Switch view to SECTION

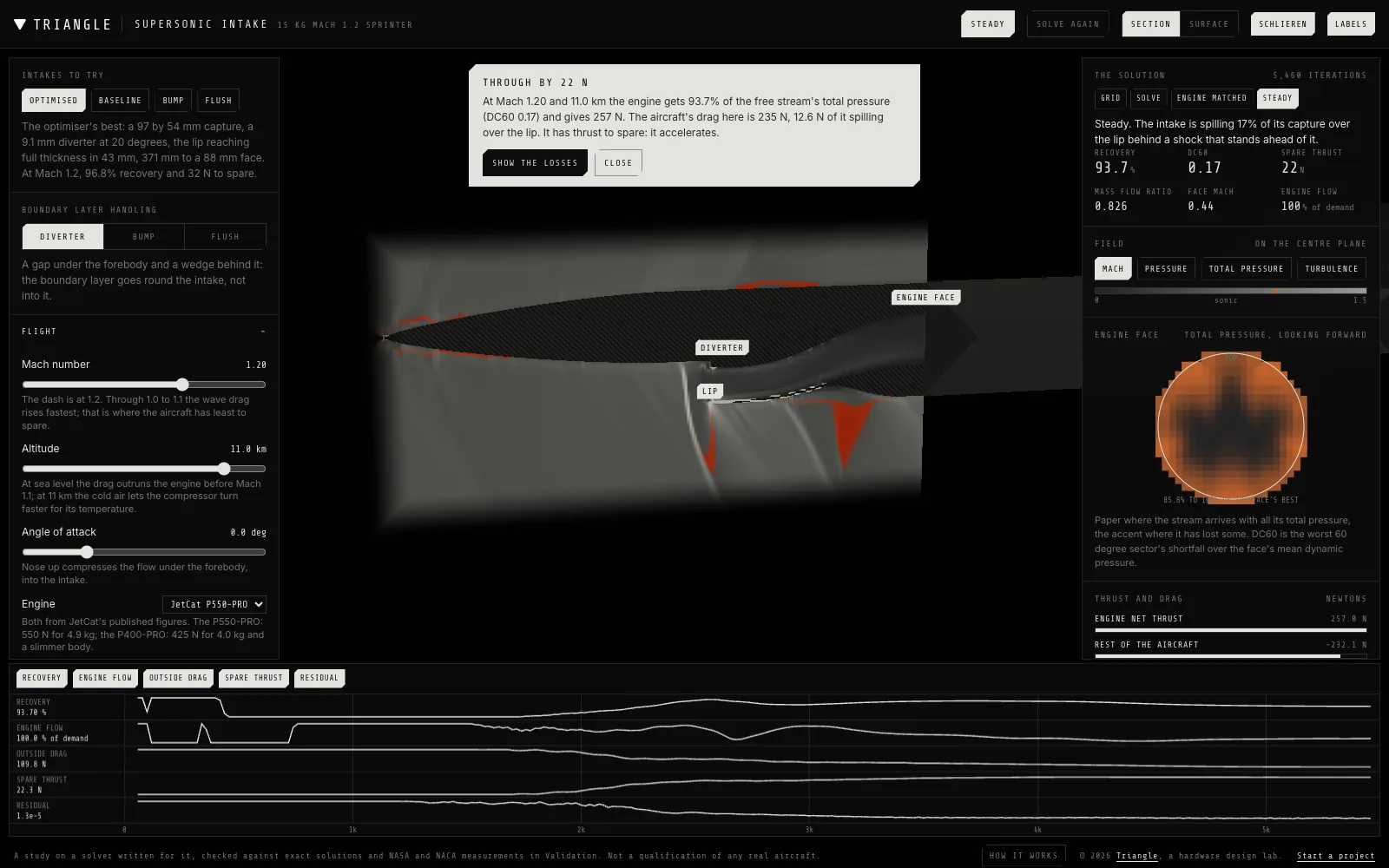coord(1150,24)
